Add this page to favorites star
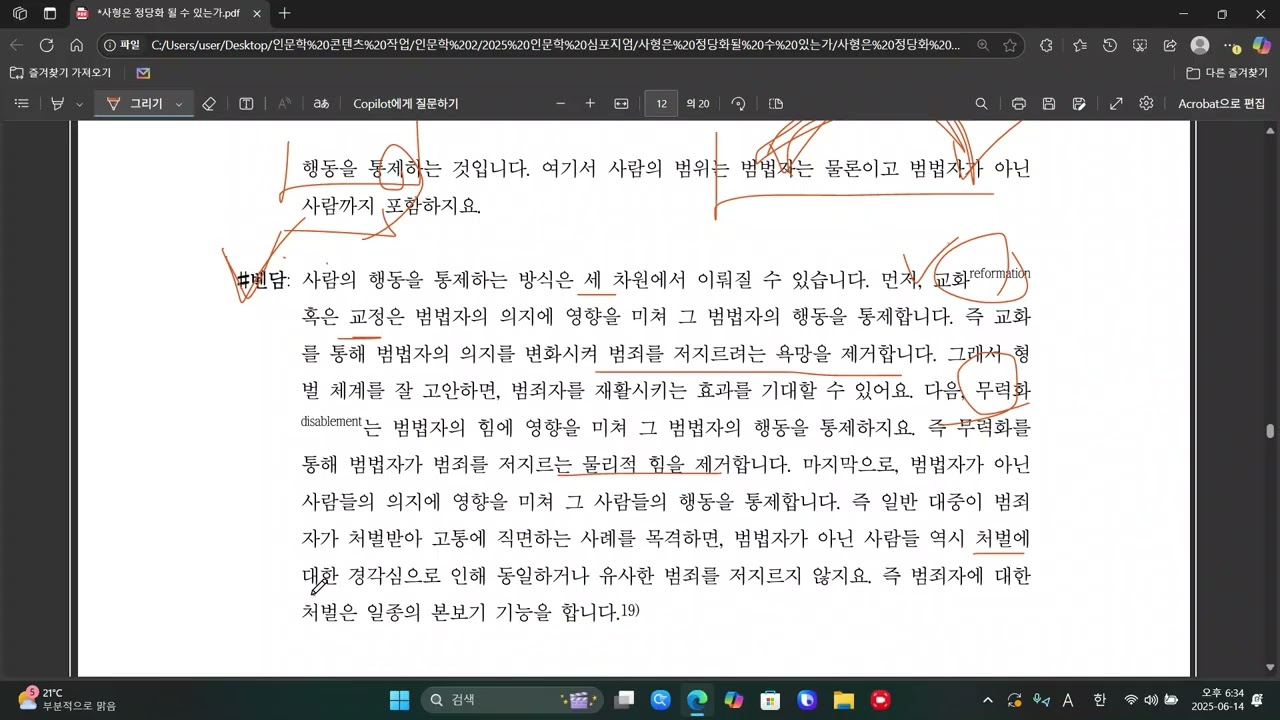The height and width of the screenshot is (720, 1280). [x=1010, y=45]
